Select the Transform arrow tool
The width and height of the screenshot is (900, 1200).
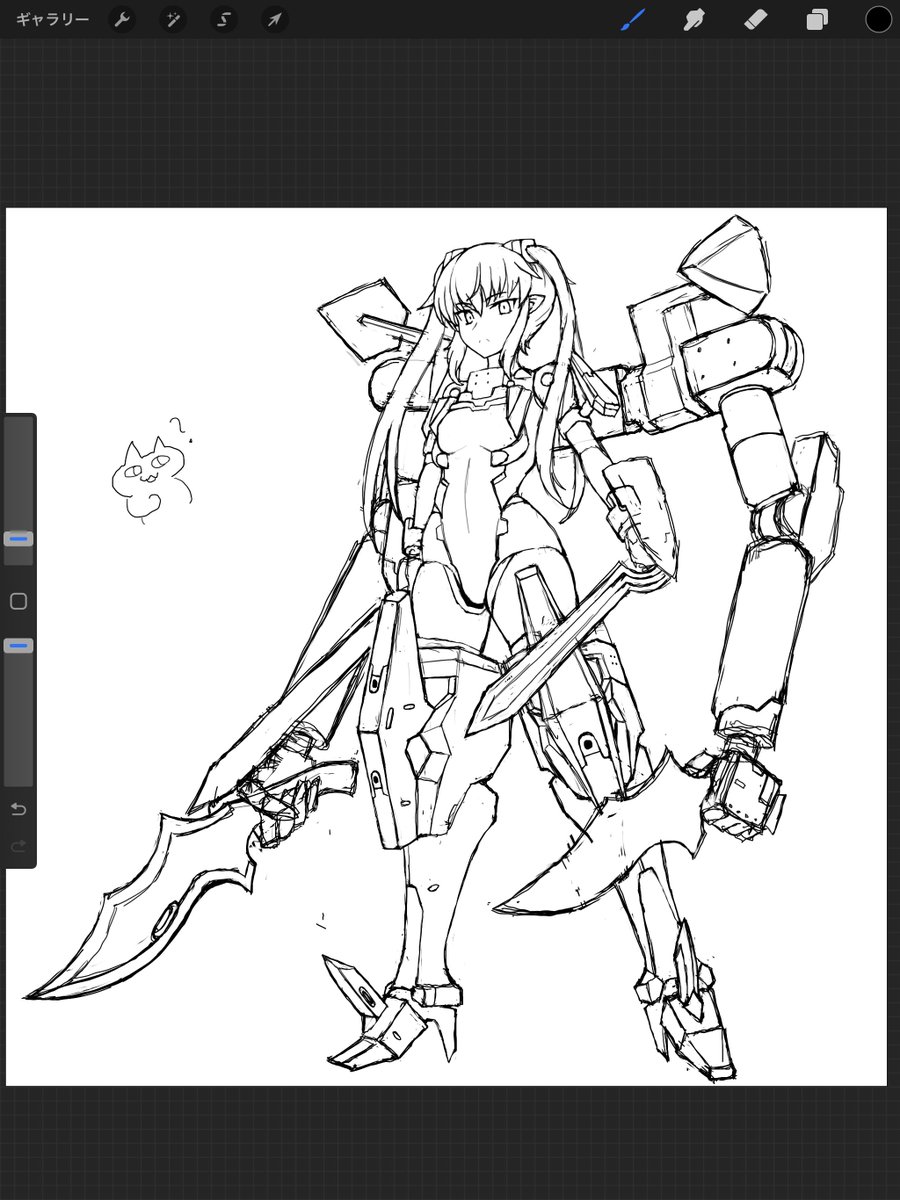(274, 20)
